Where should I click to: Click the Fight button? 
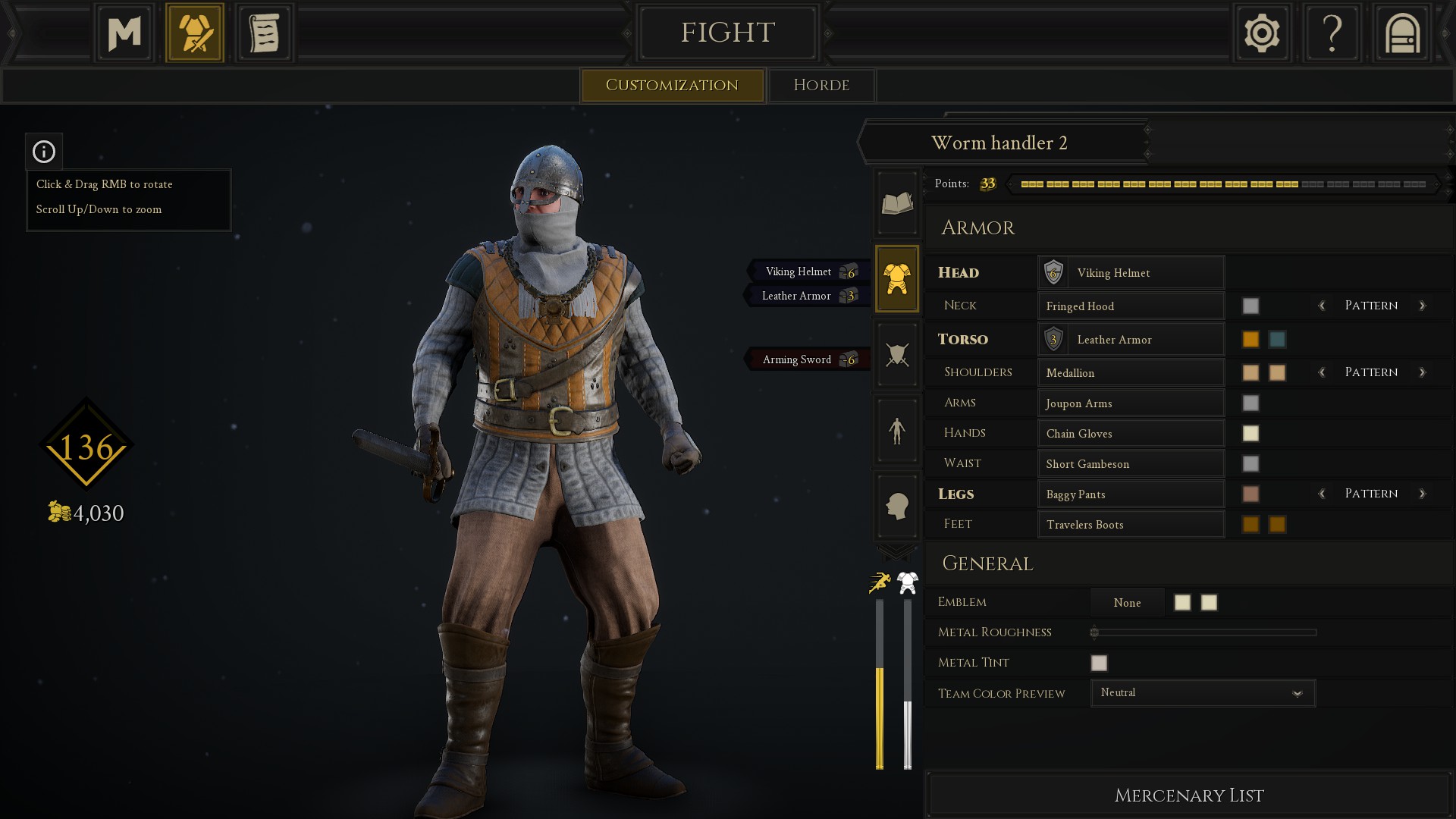click(x=727, y=33)
